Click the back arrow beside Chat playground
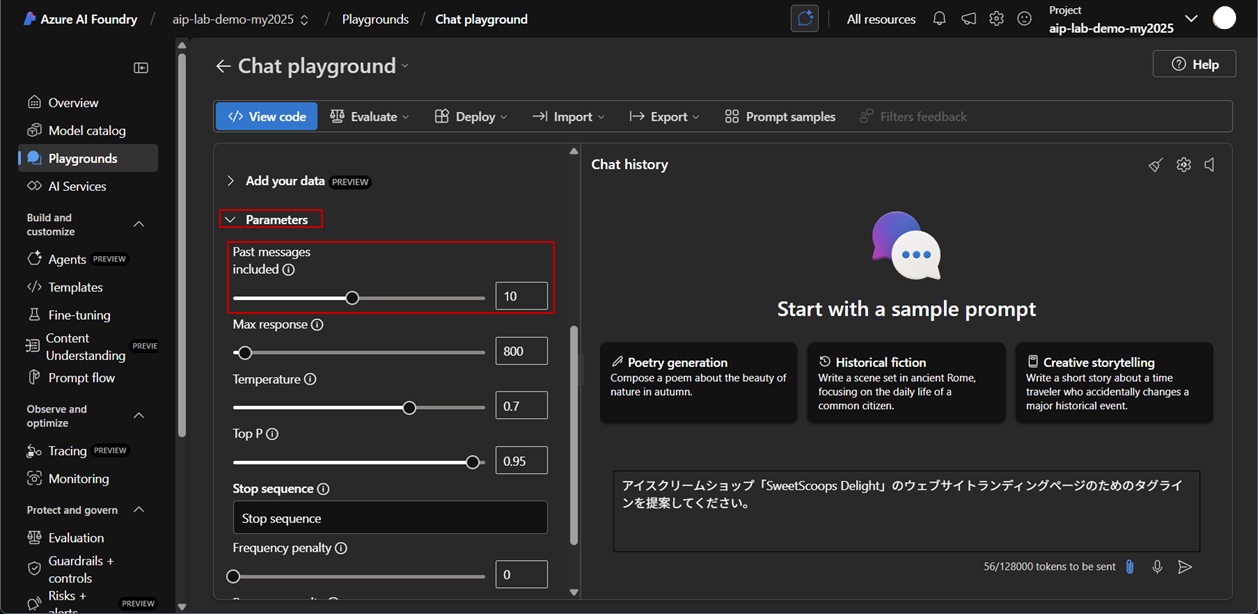1258x614 pixels. (223, 66)
